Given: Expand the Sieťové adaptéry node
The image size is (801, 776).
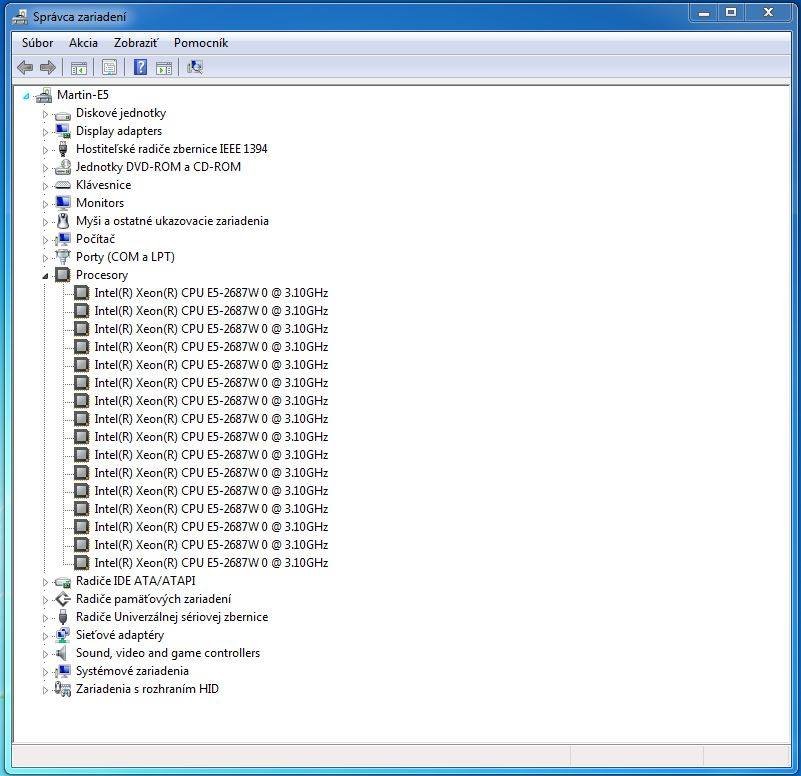Looking at the screenshot, I should click(x=45, y=636).
